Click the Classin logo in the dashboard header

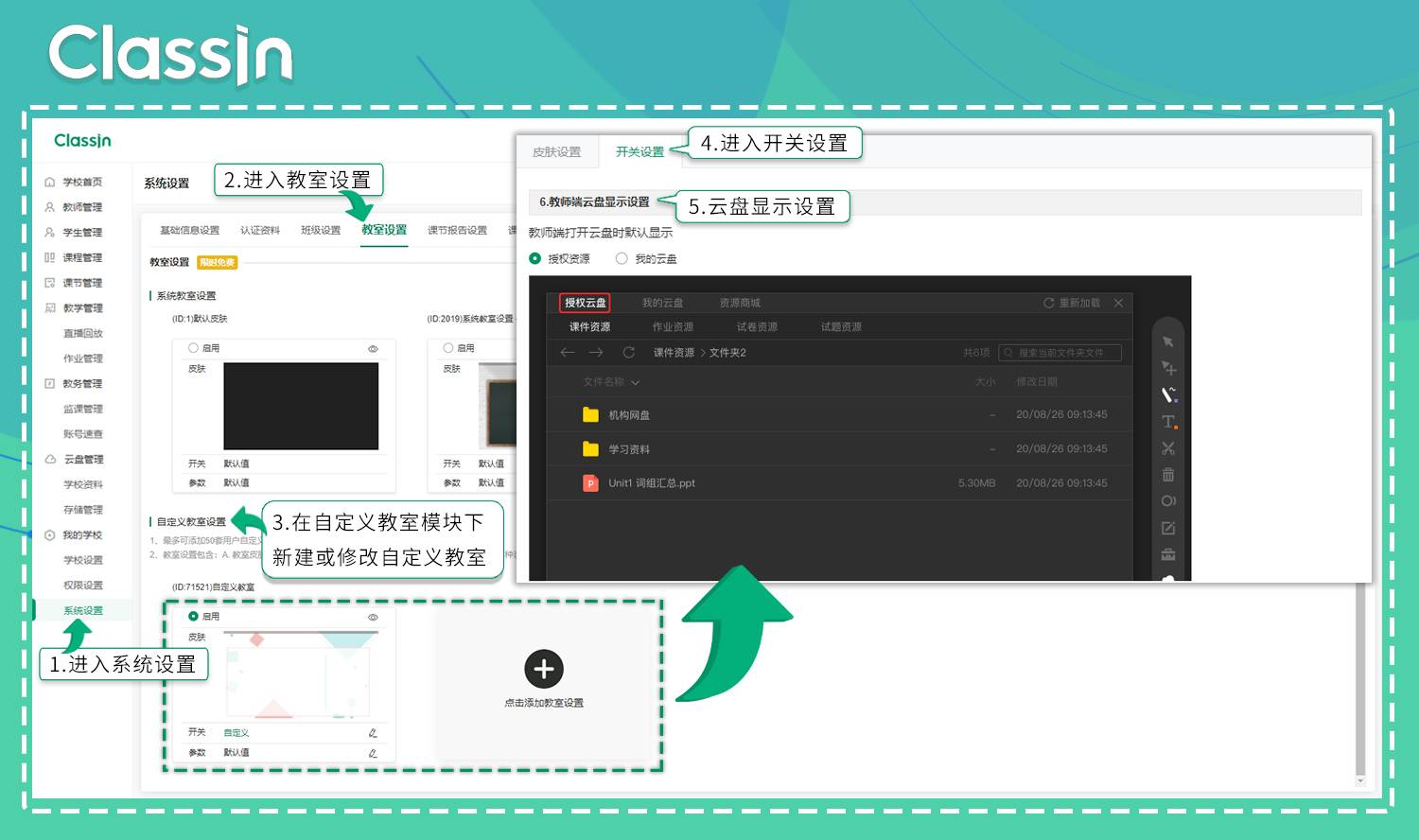click(x=82, y=141)
